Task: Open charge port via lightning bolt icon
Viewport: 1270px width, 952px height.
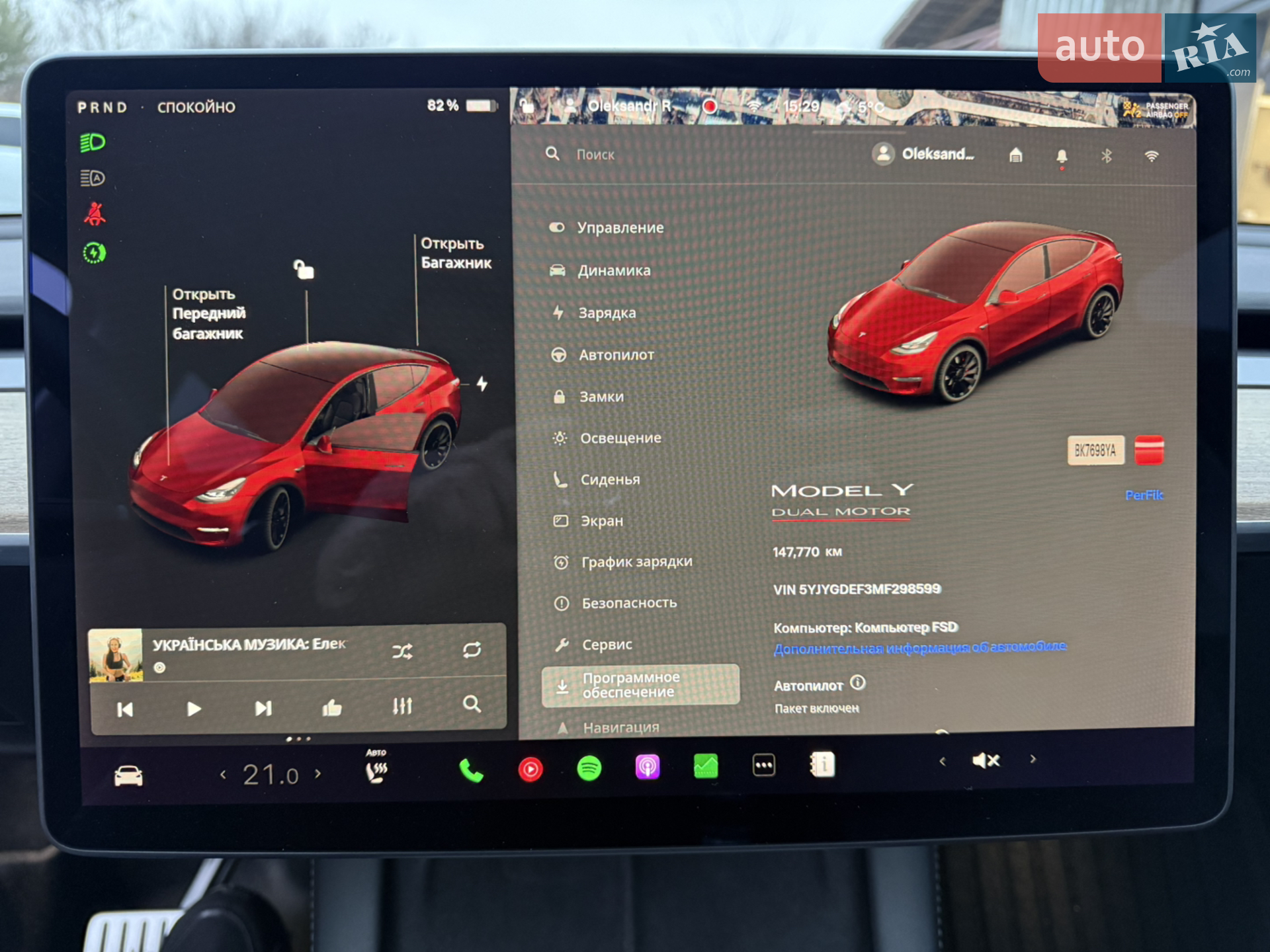Action: point(482,383)
